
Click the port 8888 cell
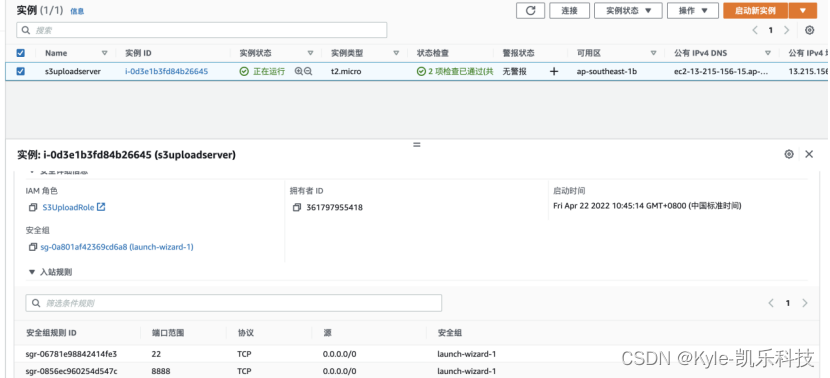click(161, 371)
